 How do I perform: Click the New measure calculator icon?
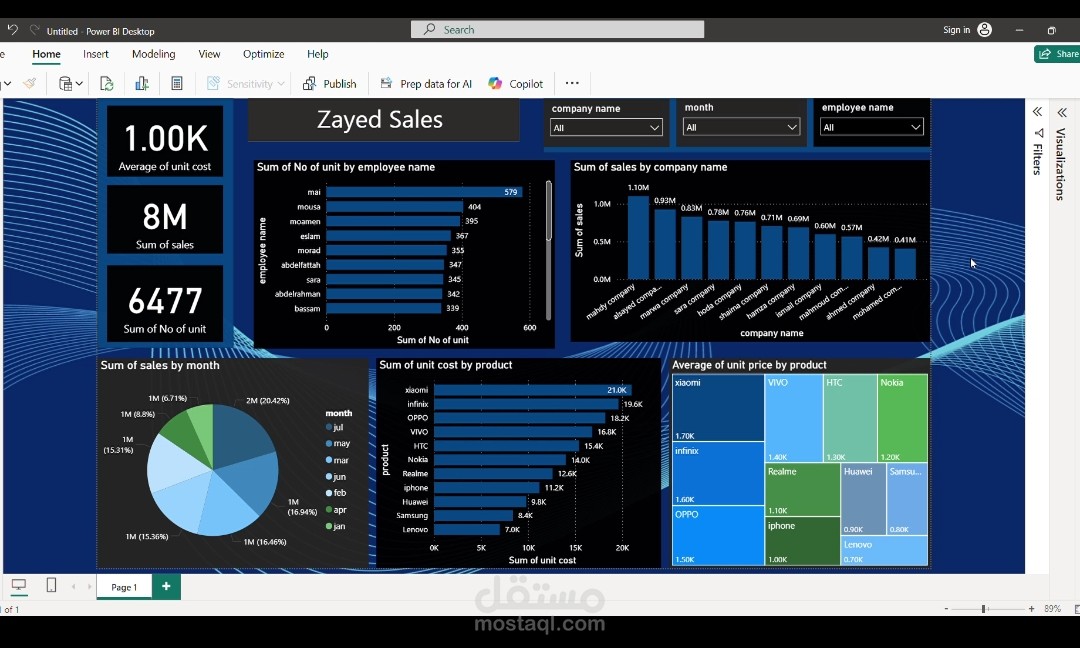pyautogui.click(x=177, y=83)
